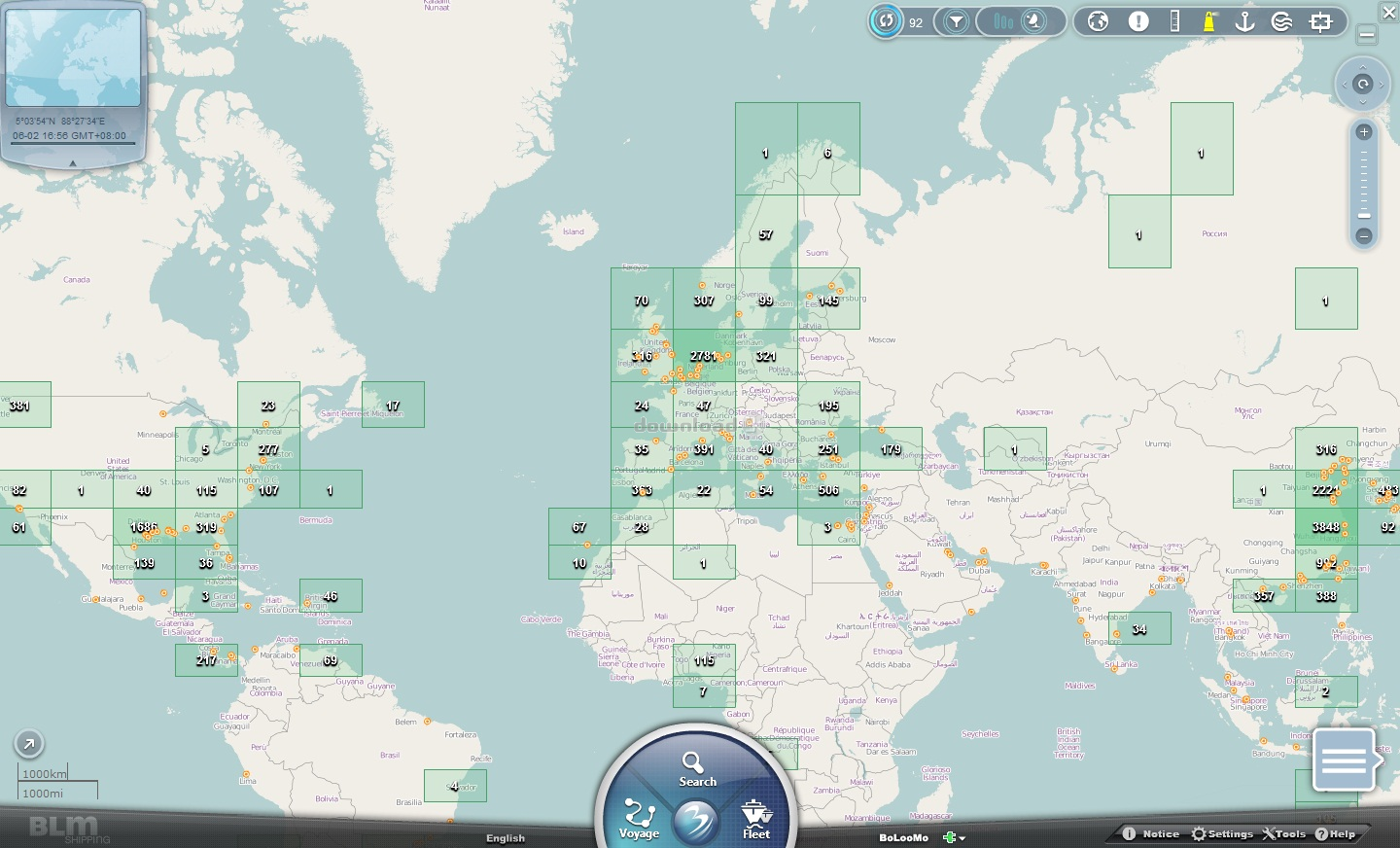Click the zoom level slider track
Viewport: 1400px width, 848px height.
(1364, 183)
